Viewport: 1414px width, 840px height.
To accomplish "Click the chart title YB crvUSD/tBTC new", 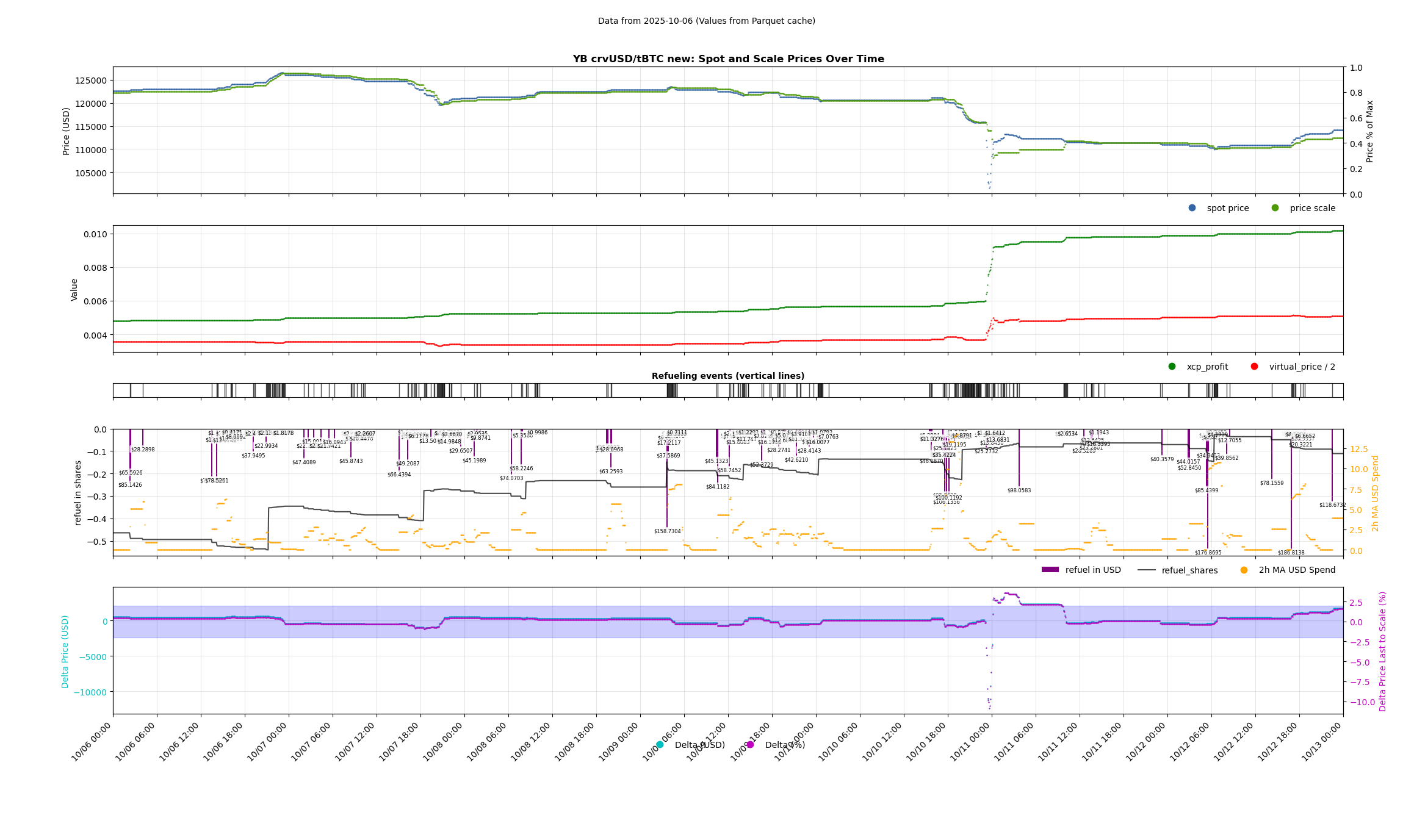I will pyautogui.click(x=727, y=59).
